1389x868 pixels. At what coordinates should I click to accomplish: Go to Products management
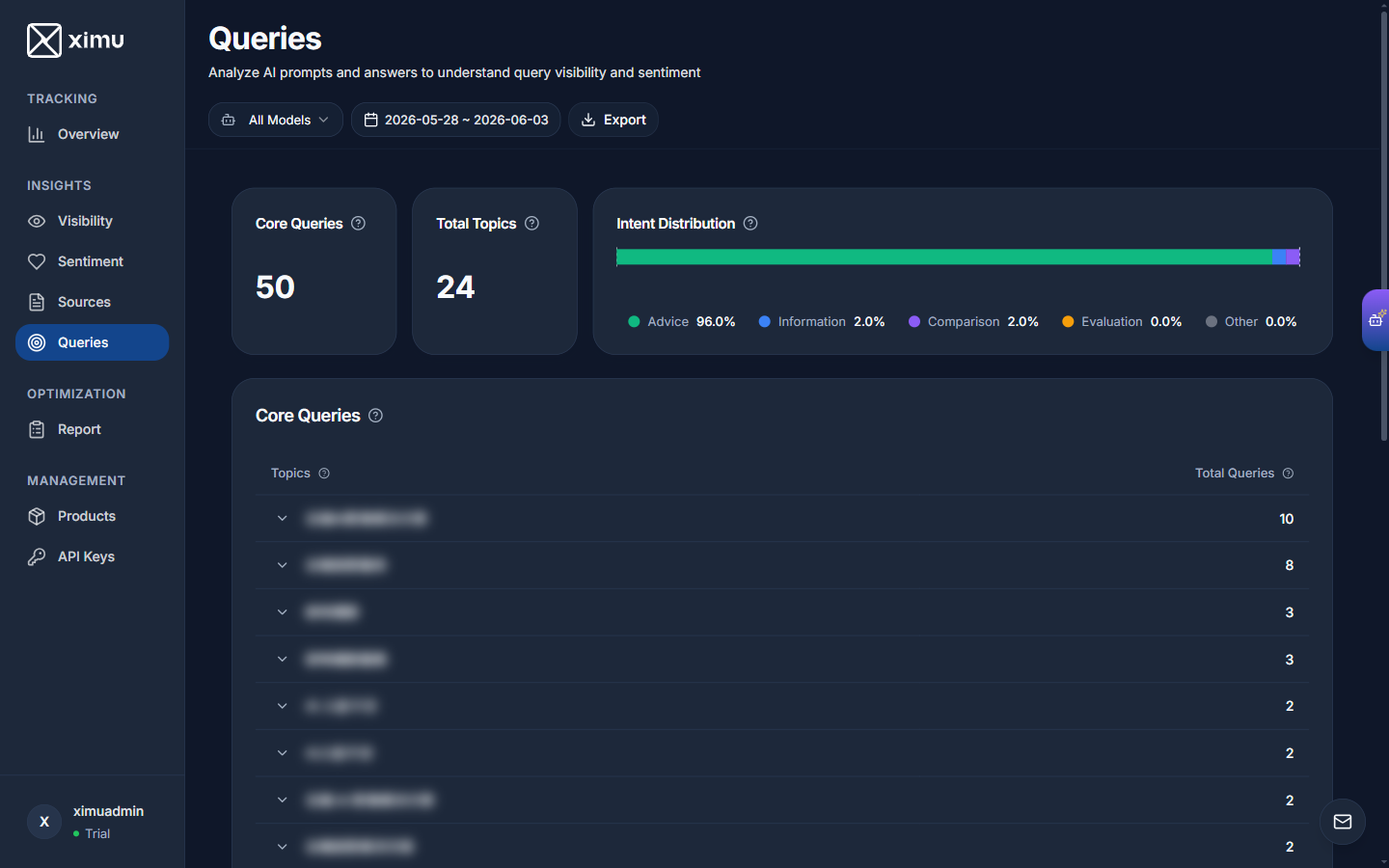[x=92, y=516]
